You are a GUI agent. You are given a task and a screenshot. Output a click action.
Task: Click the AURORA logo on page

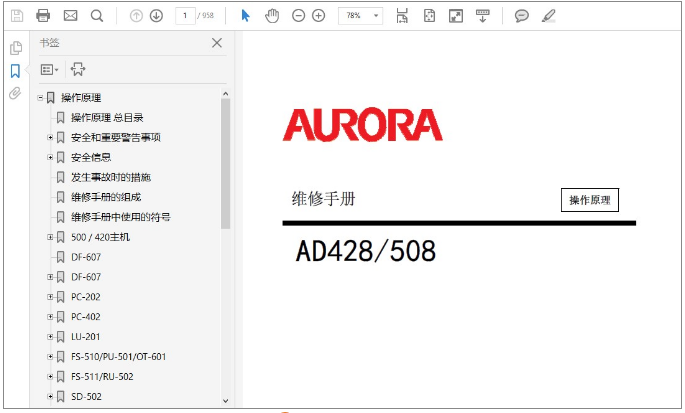point(363,125)
